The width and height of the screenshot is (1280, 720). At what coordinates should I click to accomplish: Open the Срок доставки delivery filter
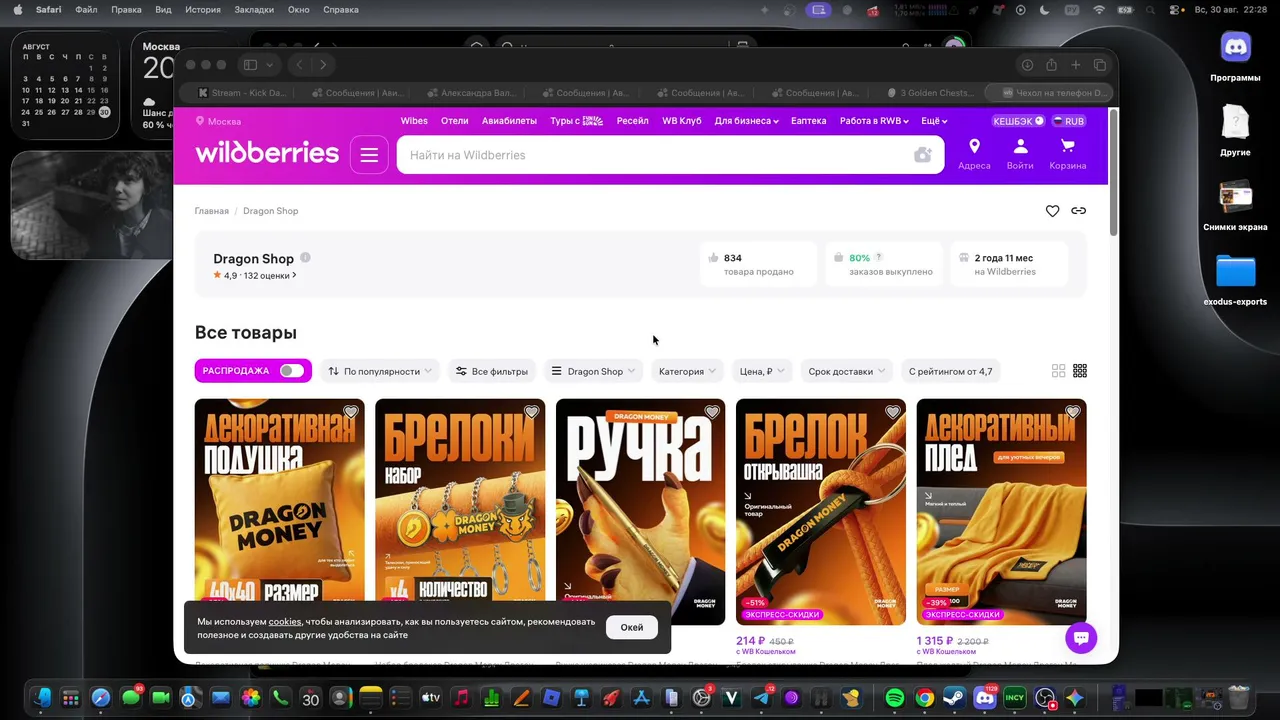tap(847, 371)
